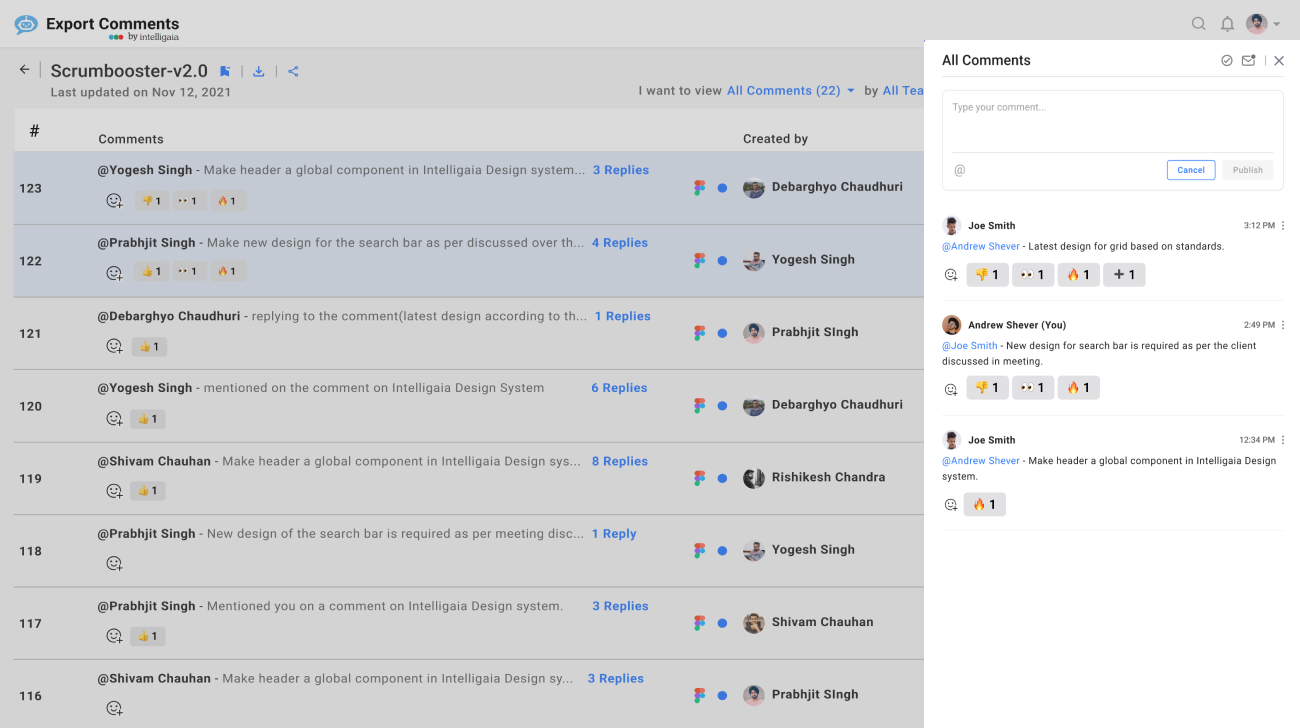The image size is (1300, 728).
Task: Open the '3 Replies' link on row 123
Action: coord(621,170)
